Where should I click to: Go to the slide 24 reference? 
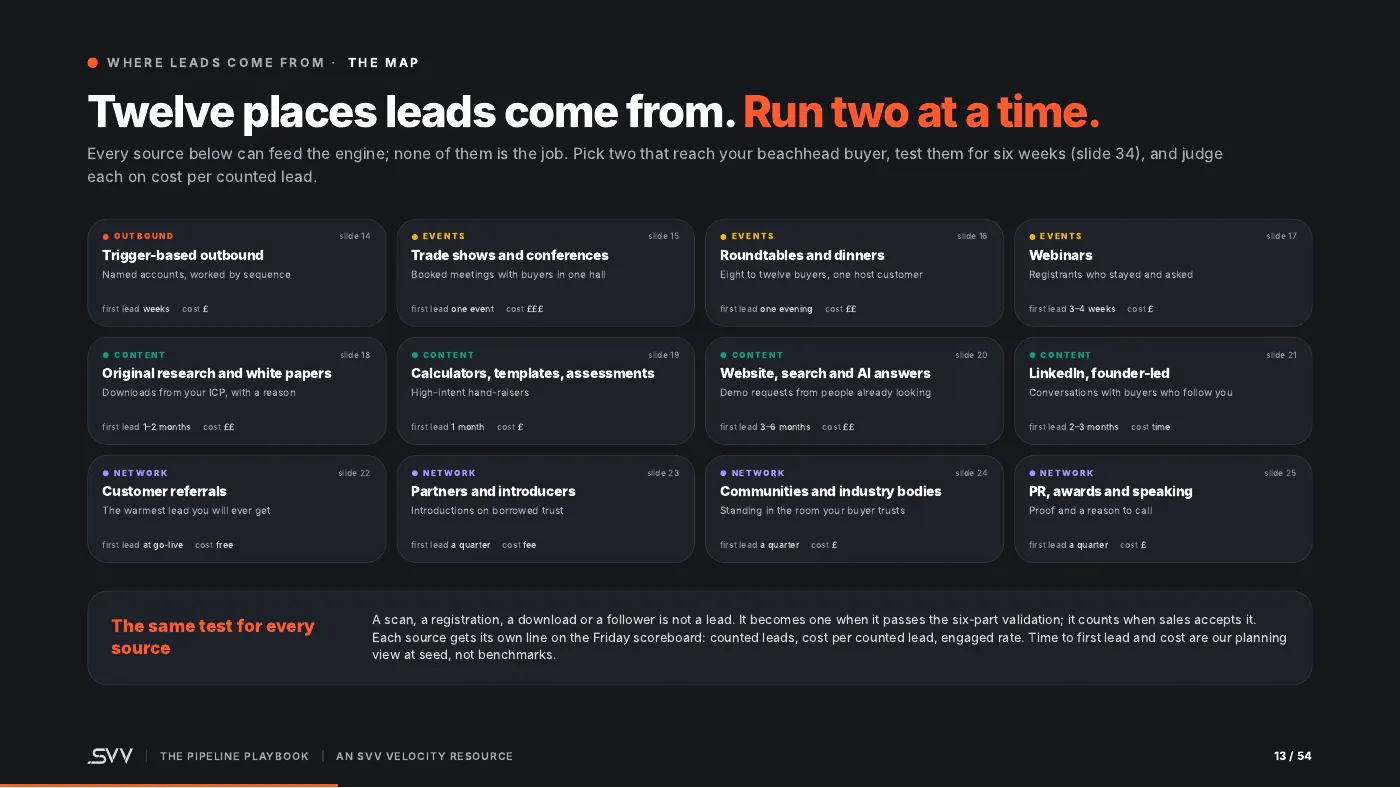(972, 473)
